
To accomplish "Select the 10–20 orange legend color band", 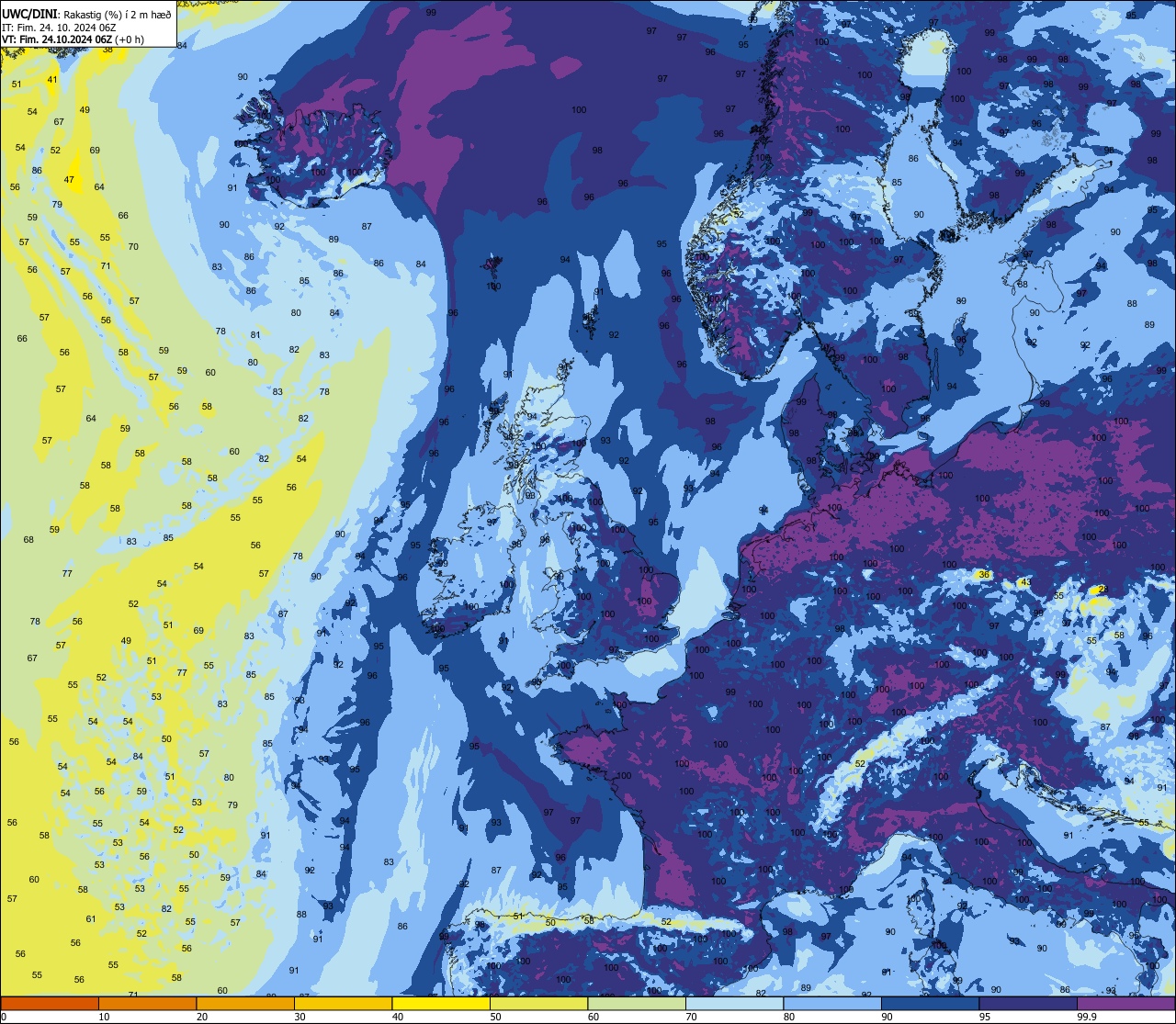I will tap(147, 1004).
